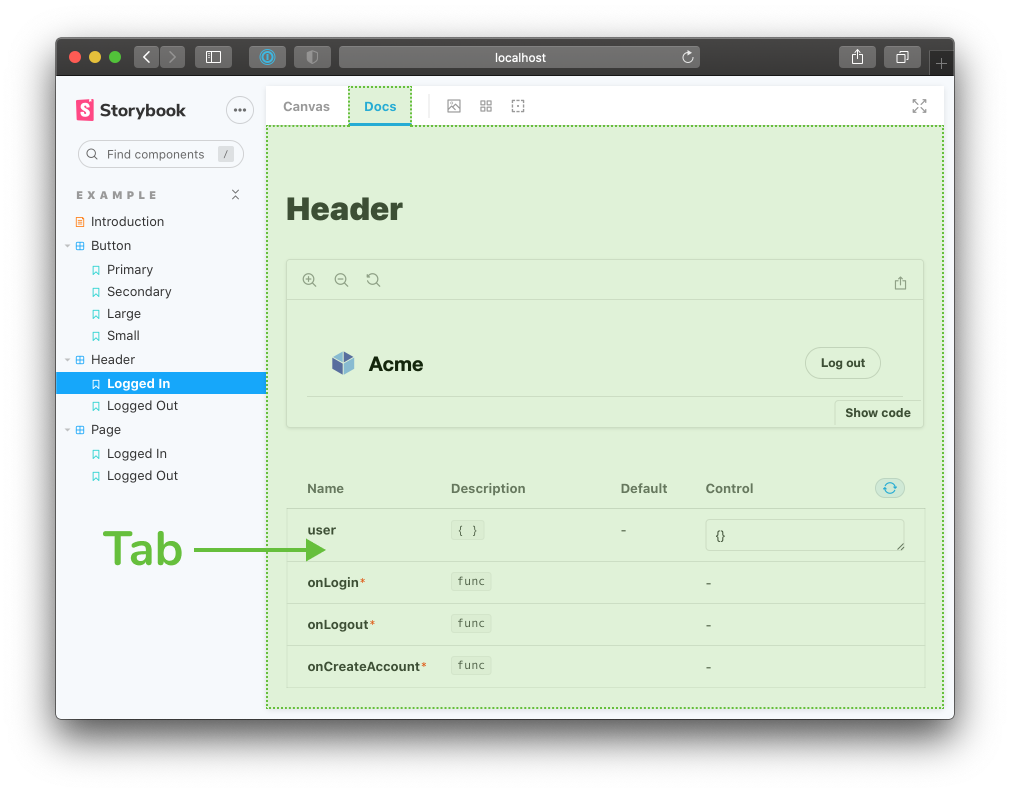This screenshot has width=1010, height=793.
Task: Click the func badge in onLogin row
Action: 471,582
